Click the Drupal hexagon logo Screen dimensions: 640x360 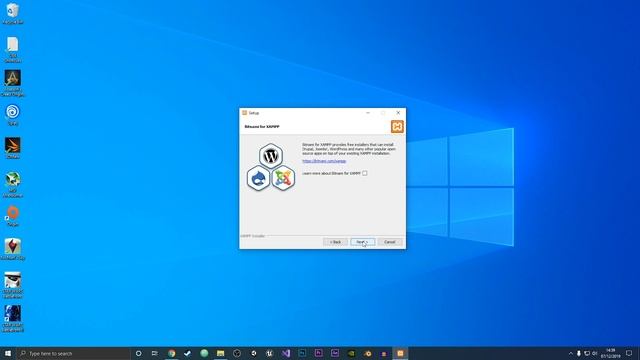258,178
